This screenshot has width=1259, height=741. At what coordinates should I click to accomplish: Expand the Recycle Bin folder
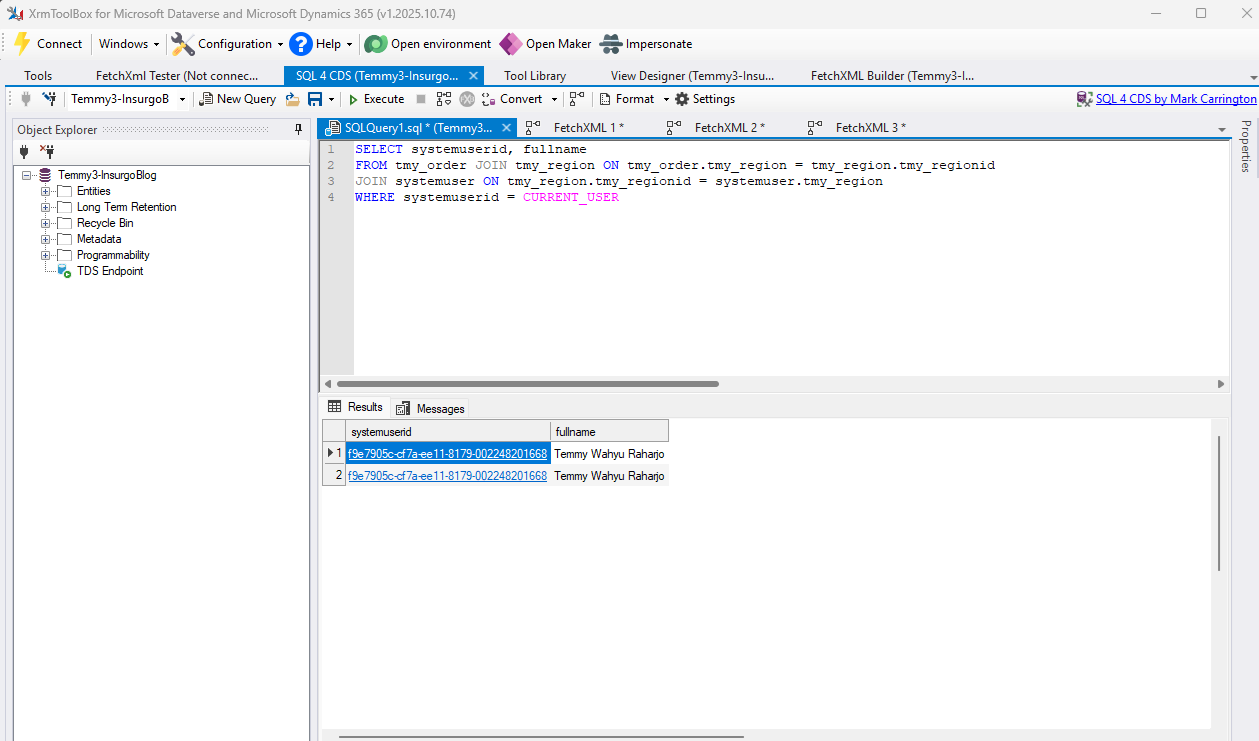tap(45, 223)
